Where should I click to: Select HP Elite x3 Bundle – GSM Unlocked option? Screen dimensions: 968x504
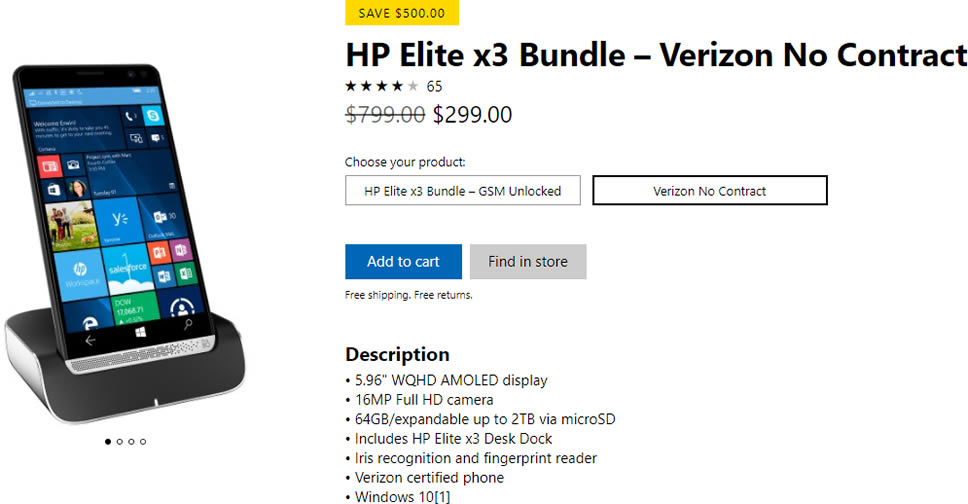click(x=462, y=190)
